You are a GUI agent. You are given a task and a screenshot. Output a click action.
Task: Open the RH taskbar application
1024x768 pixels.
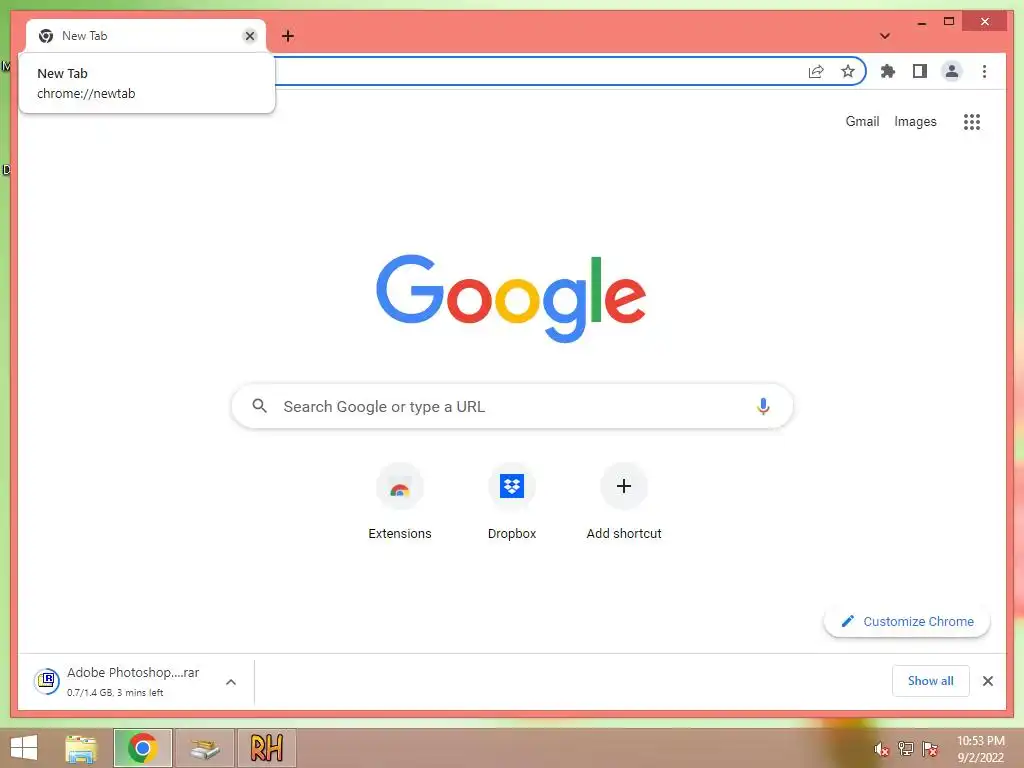click(266, 748)
